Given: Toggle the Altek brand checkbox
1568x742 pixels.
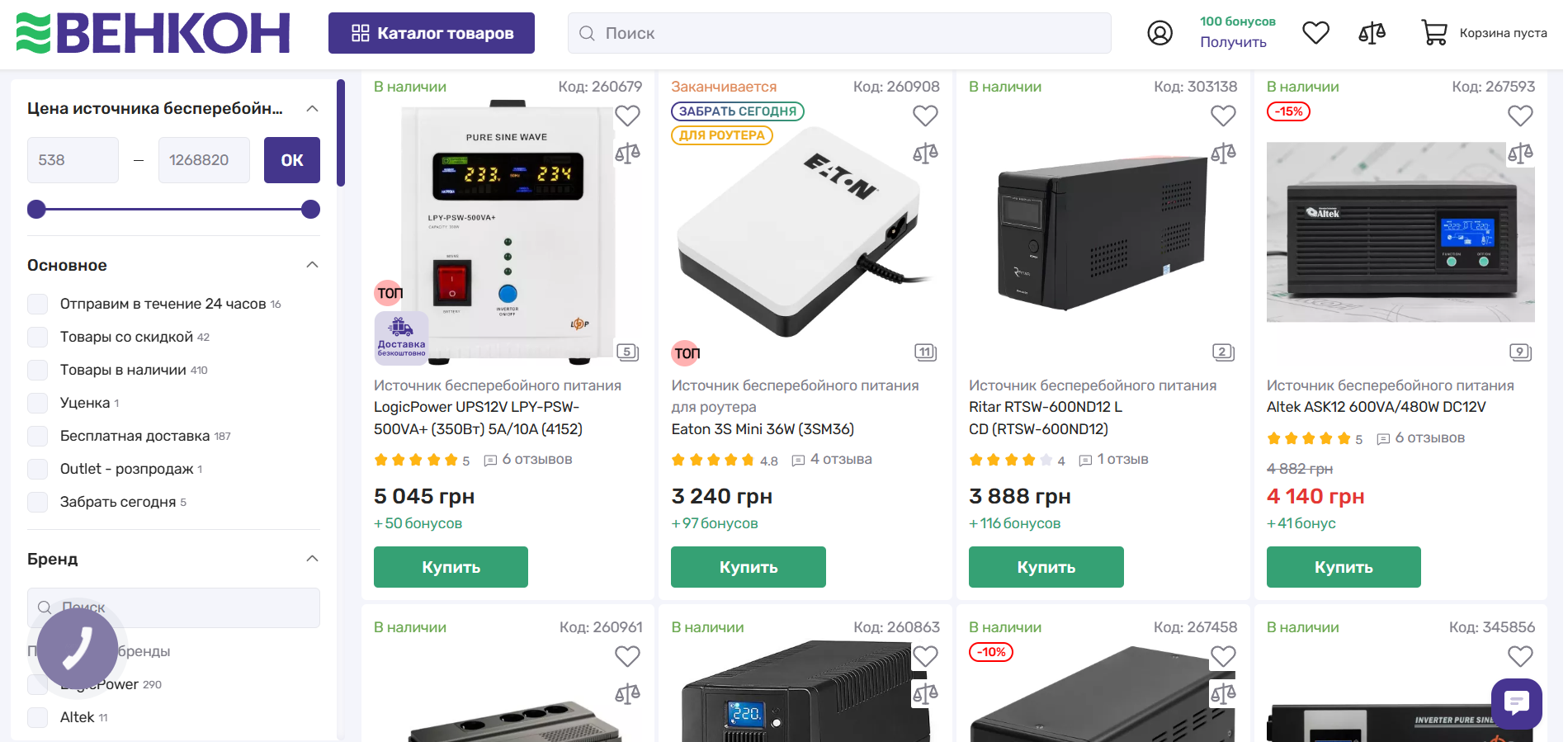Looking at the screenshot, I should 38,717.
